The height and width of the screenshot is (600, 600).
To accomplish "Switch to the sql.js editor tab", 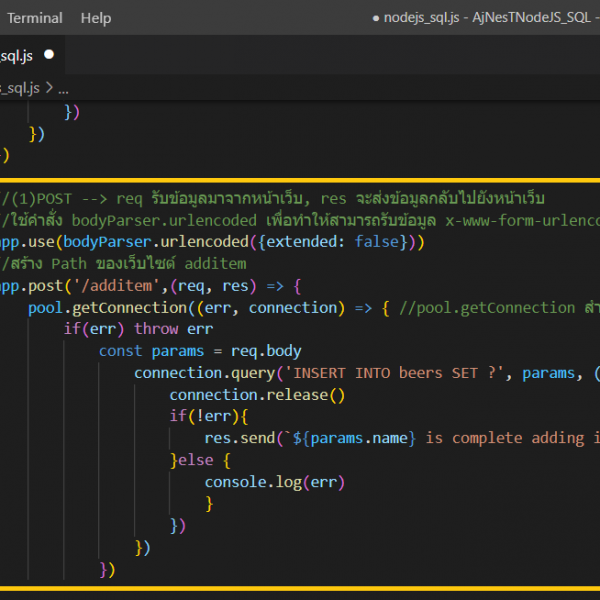I will pos(18,56).
